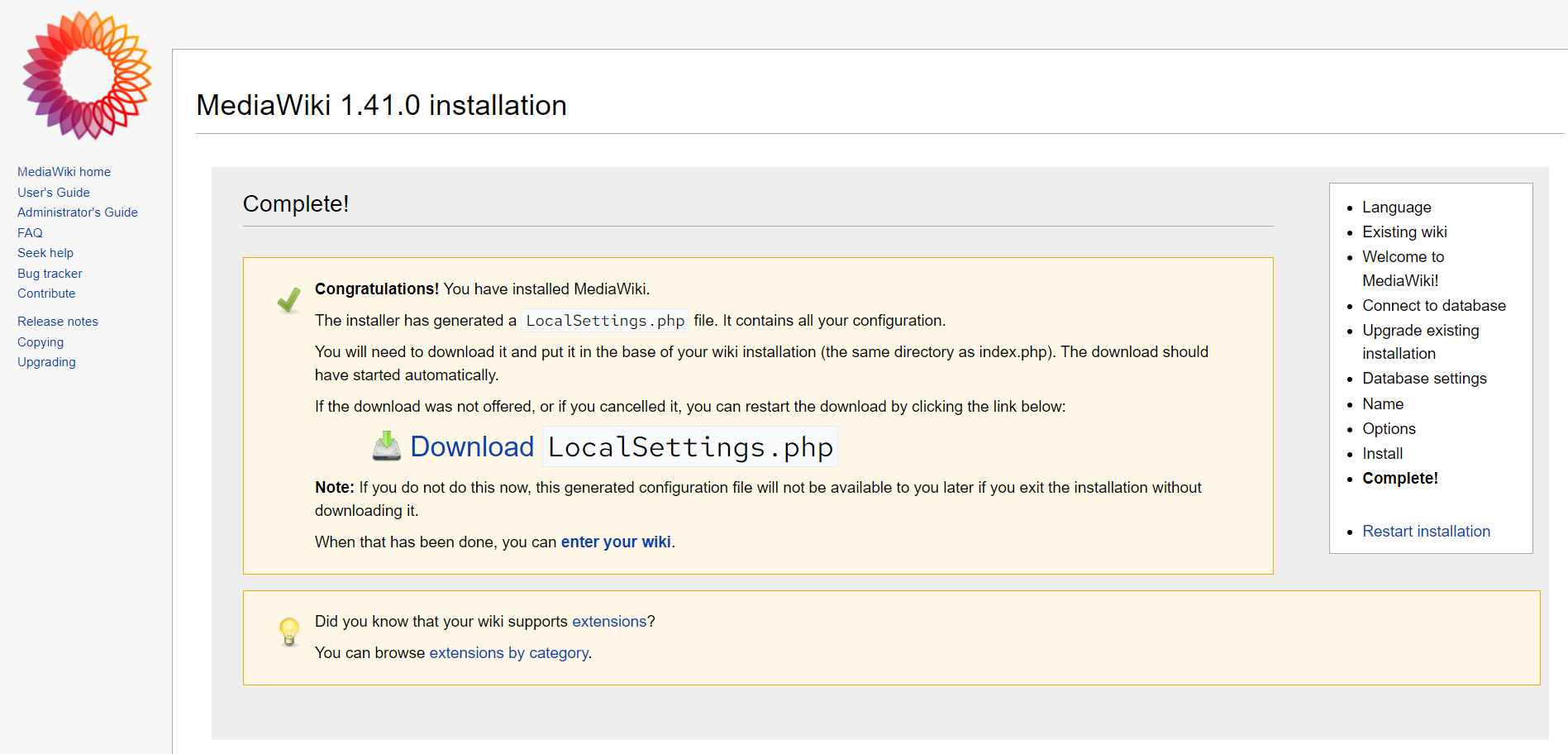Image resolution: width=1568 pixels, height=754 pixels.
Task: Click the yellow lightbulb tip icon
Action: pyautogui.click(x=289, y=632)
